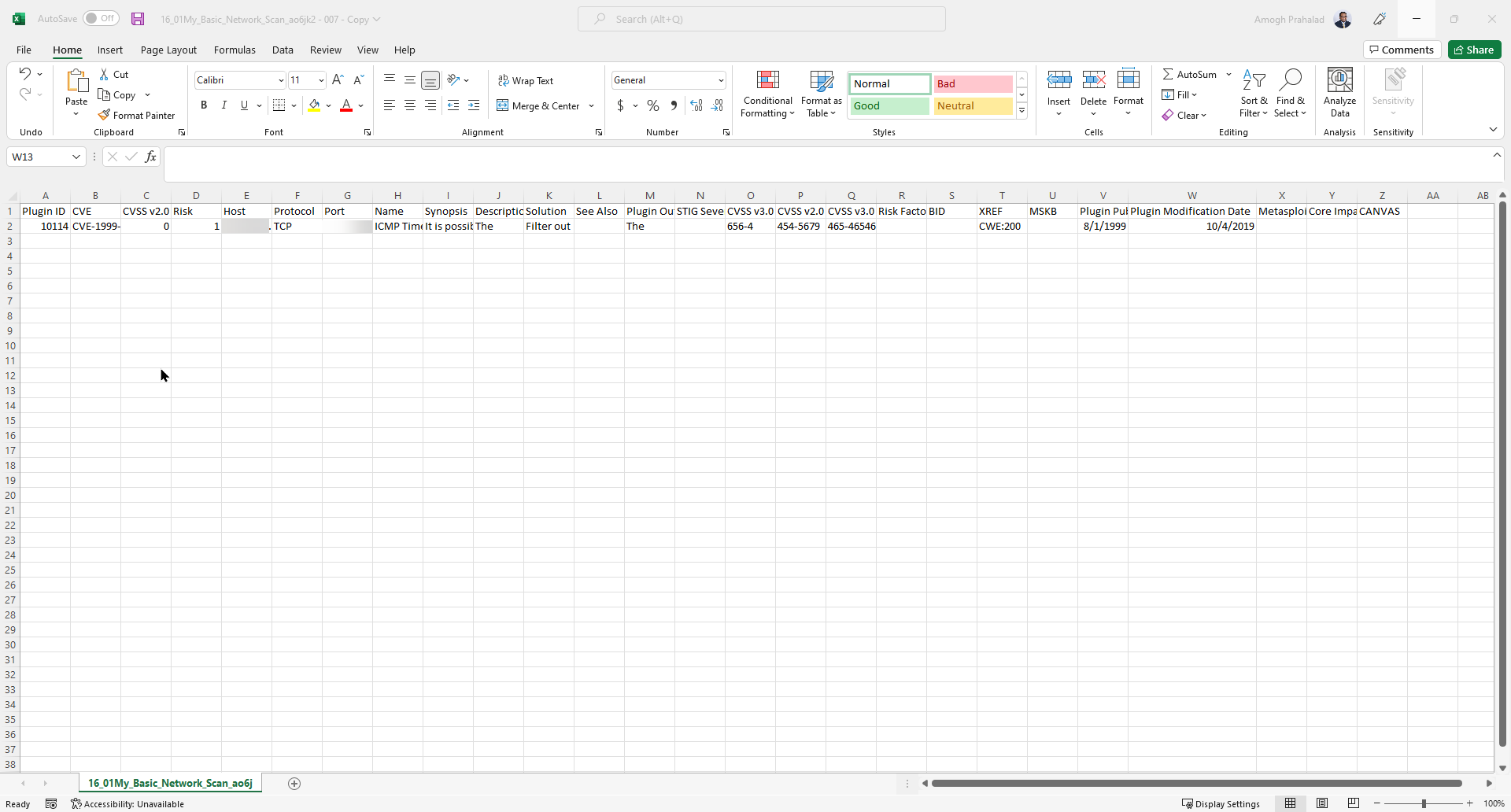Expand the Name Box dropdown arrow
Viewport: 1511px width, 812px height.
click(x=76, y=157)
